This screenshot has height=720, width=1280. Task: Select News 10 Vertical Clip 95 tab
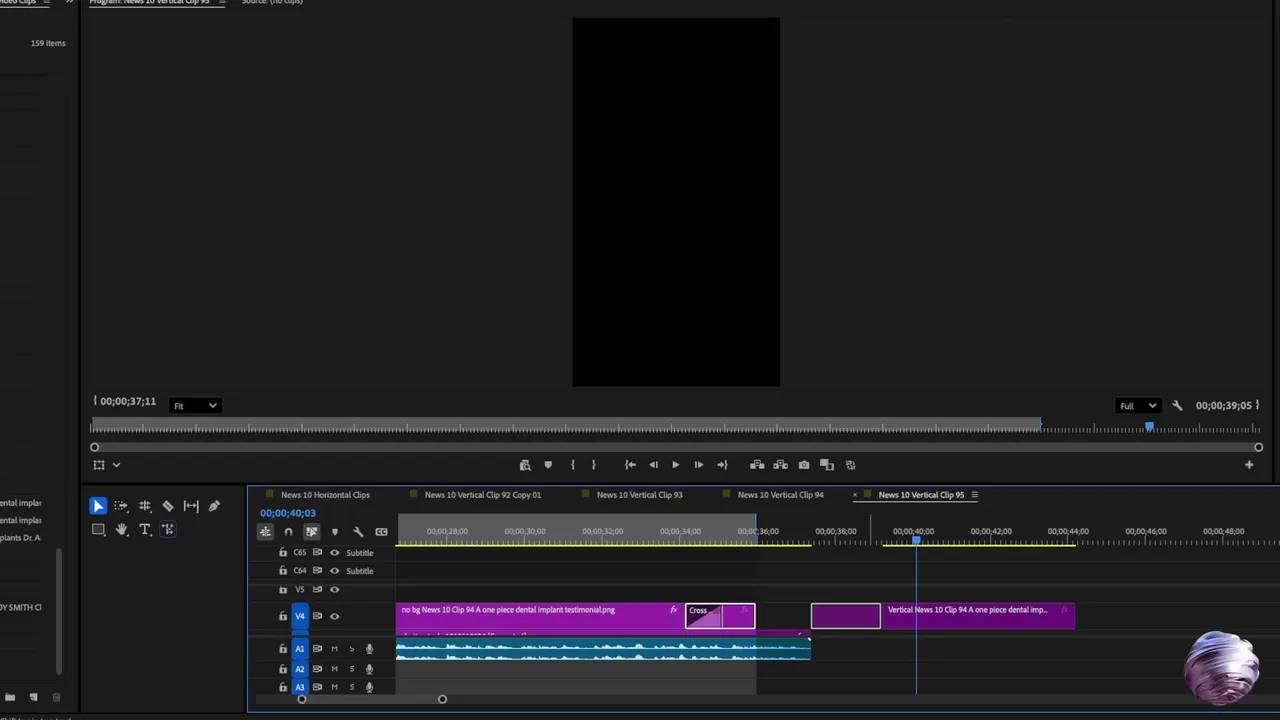pyautogui.click(x=921, y=495)
